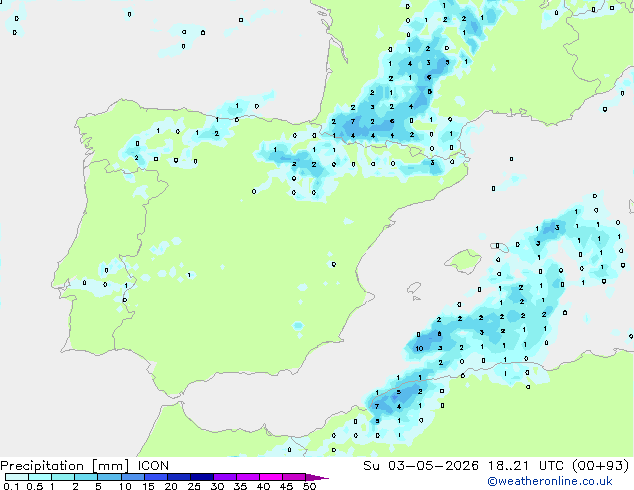
Task: Select the 40–45 mm magenta legend box
Action: (271, 477)
